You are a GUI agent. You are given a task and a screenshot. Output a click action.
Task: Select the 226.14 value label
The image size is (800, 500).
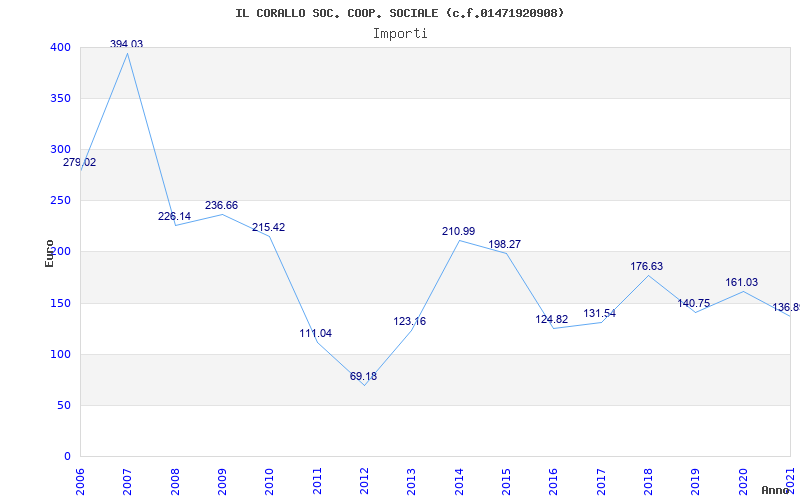(174, 216)
